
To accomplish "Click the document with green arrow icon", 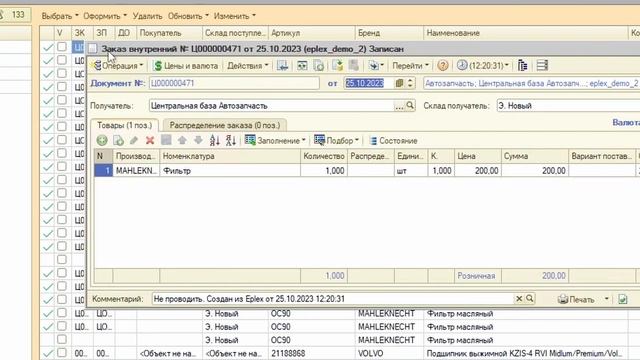I will 338,66.
